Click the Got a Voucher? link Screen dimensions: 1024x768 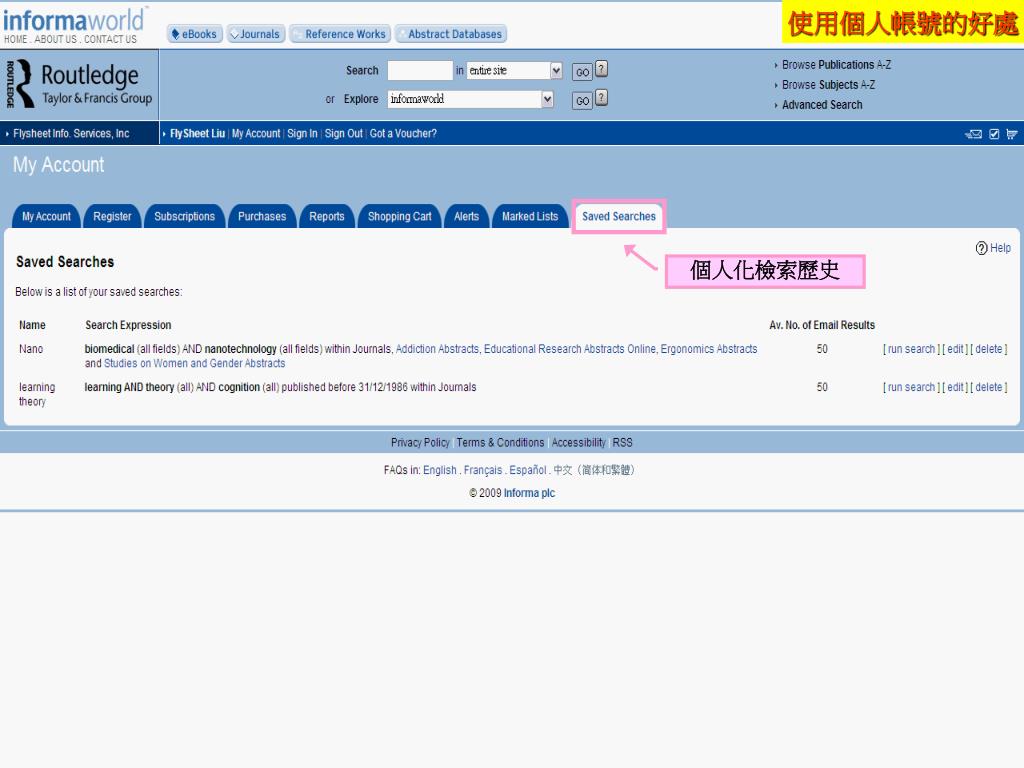[x=403, y=133]
